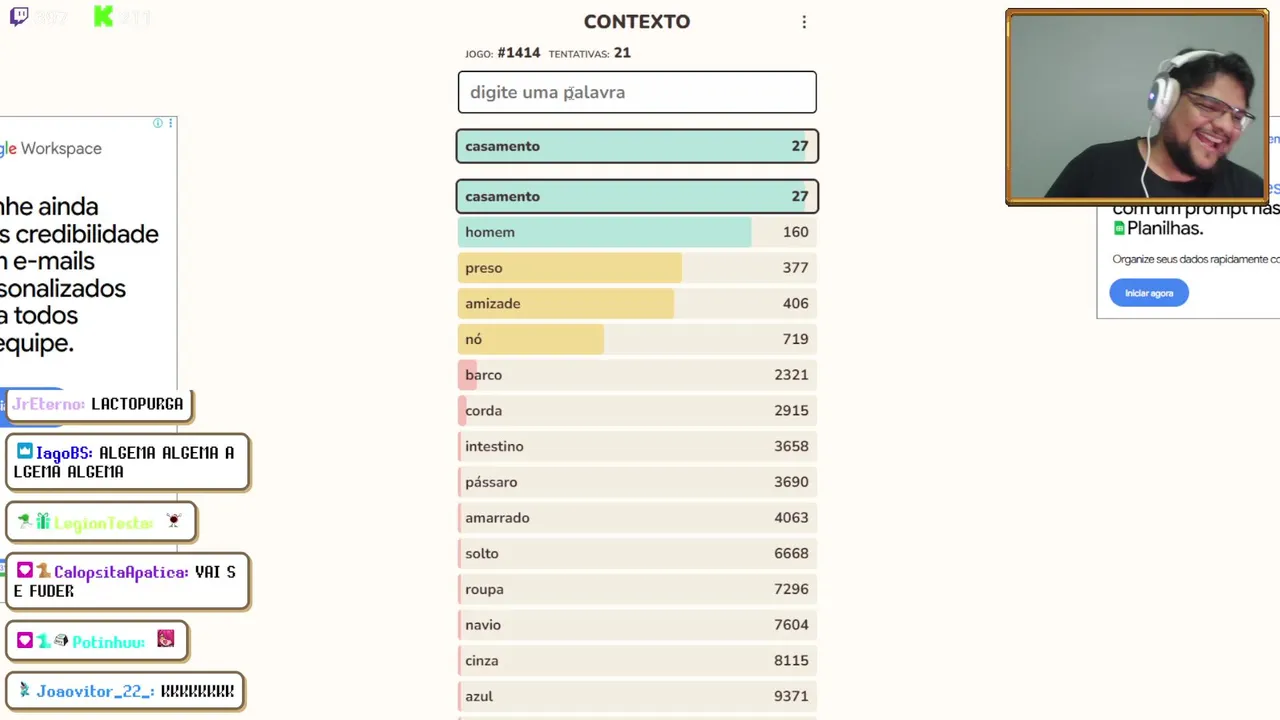Click the 'preso' guess row
The image size is (1280, 720).
637,268
